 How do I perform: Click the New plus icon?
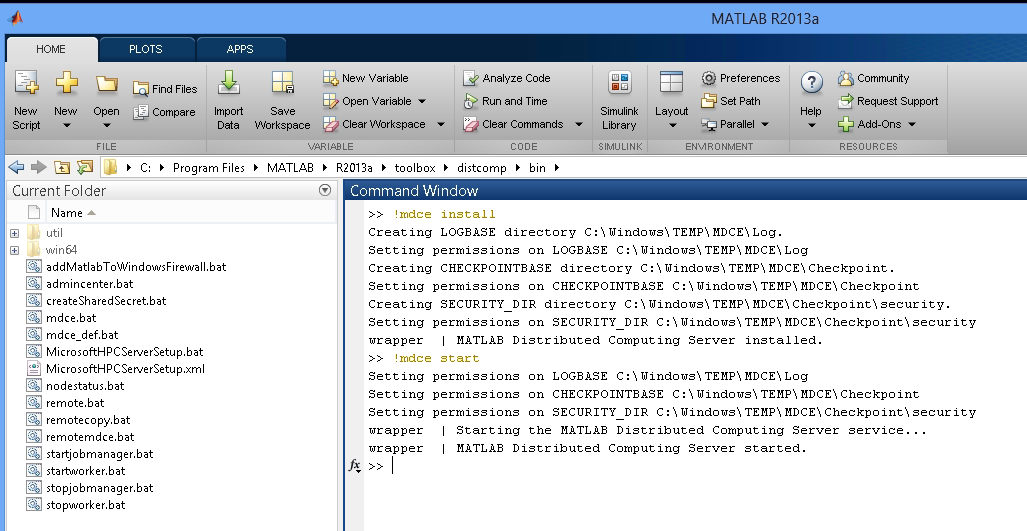(x=66, y=83)
